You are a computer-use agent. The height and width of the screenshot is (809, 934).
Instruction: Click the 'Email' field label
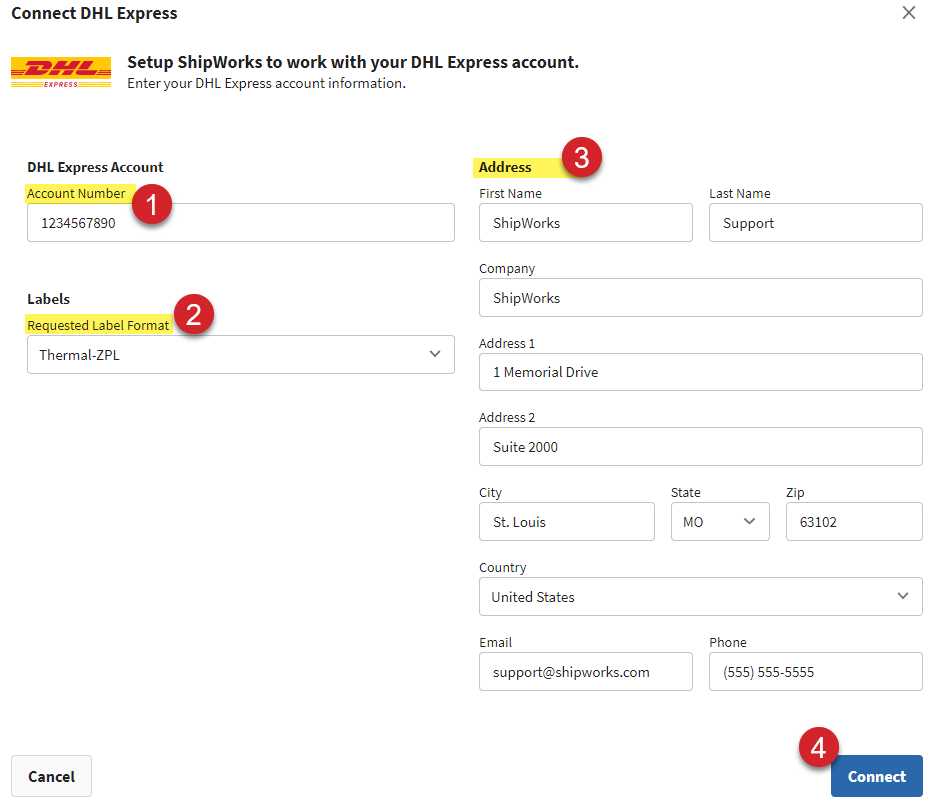tap(496, 643)
